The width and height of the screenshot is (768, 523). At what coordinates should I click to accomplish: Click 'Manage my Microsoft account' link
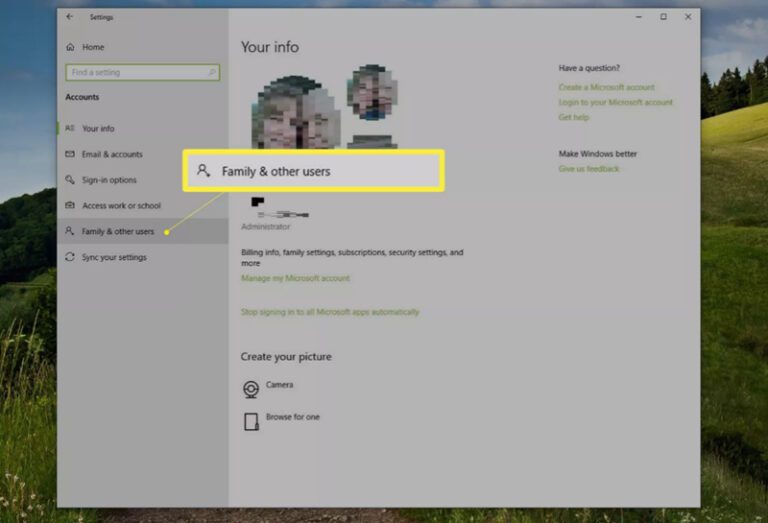[295, 278]
